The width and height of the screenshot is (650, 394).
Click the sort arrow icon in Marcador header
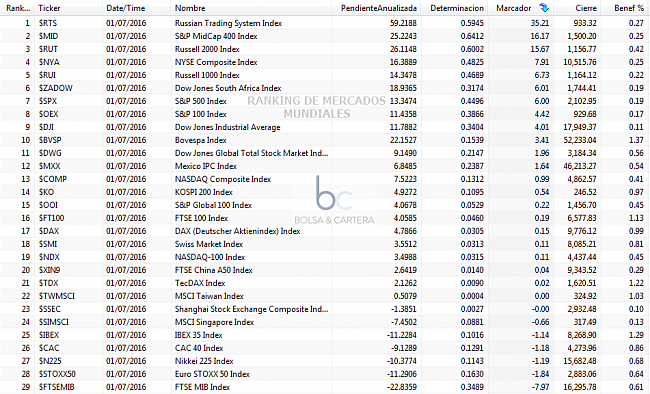(x=544, y=7)
